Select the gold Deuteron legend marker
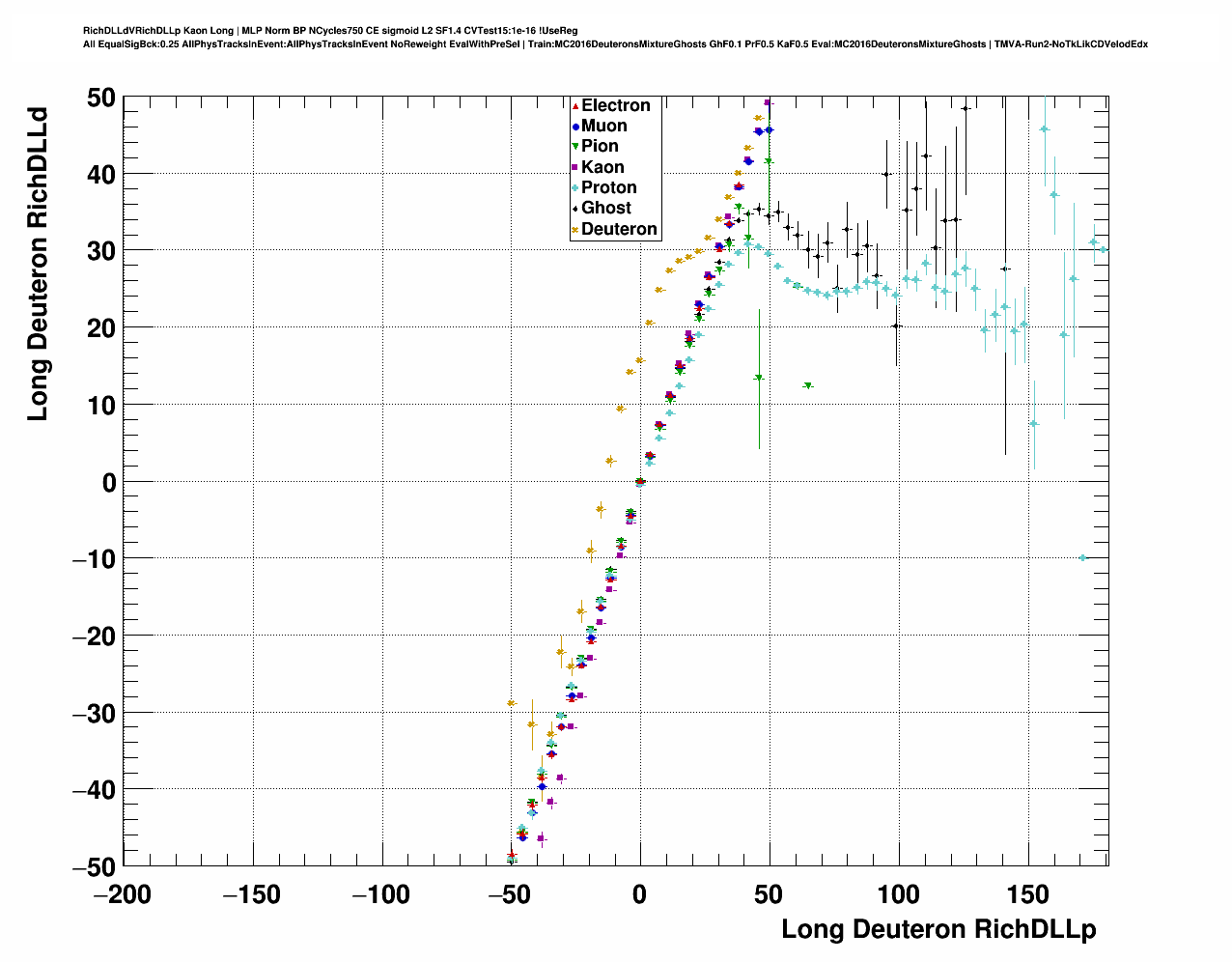 point(575,230)
